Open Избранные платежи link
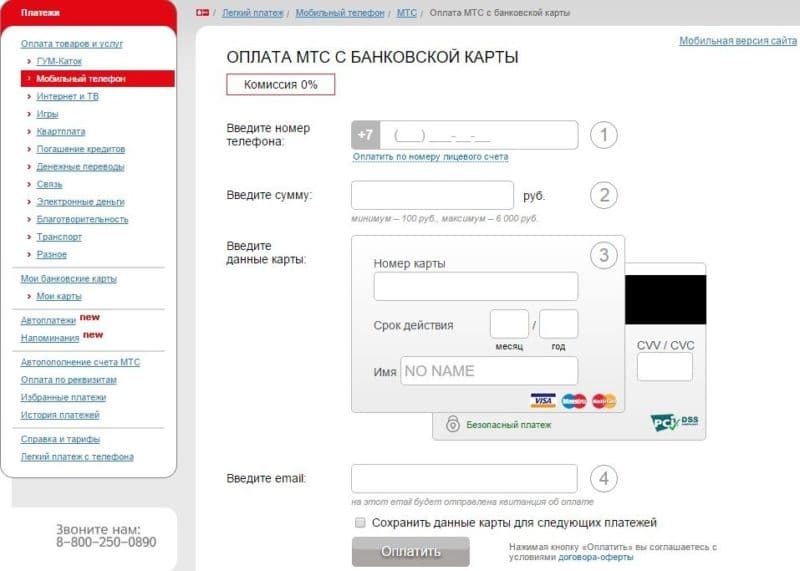The image size is (800, 571). tap(63, 398)
